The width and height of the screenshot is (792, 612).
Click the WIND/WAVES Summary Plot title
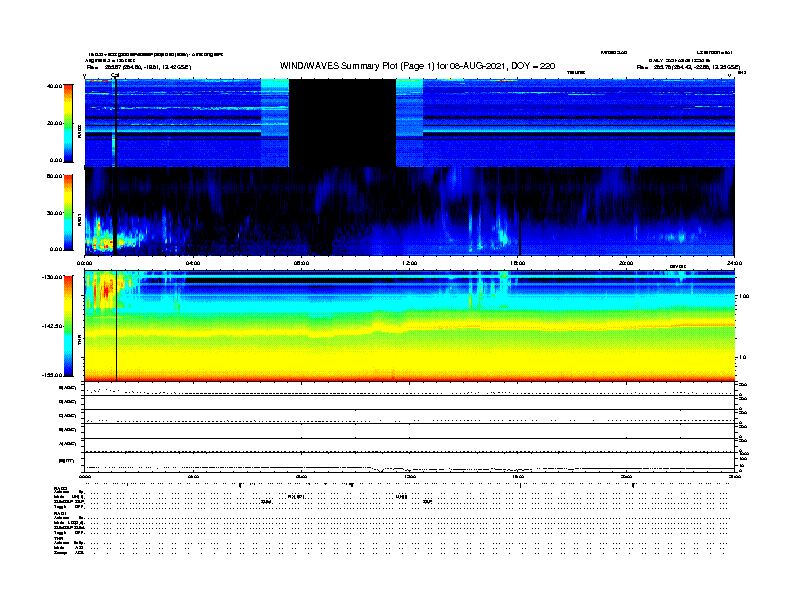click(x=417, y=66)
